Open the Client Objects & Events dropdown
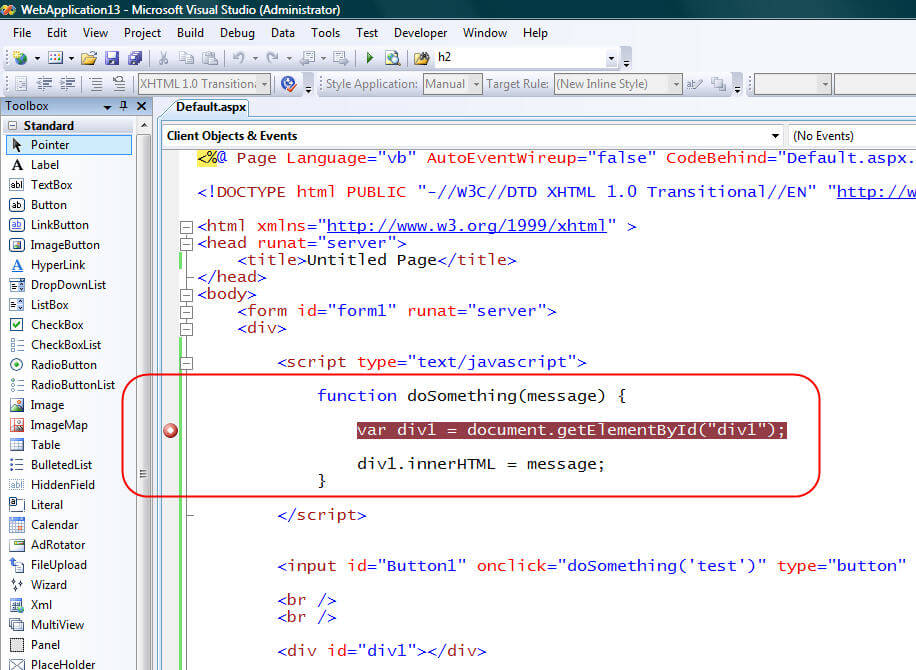This screenshot has height=670, width=916. tap(775, 136)
